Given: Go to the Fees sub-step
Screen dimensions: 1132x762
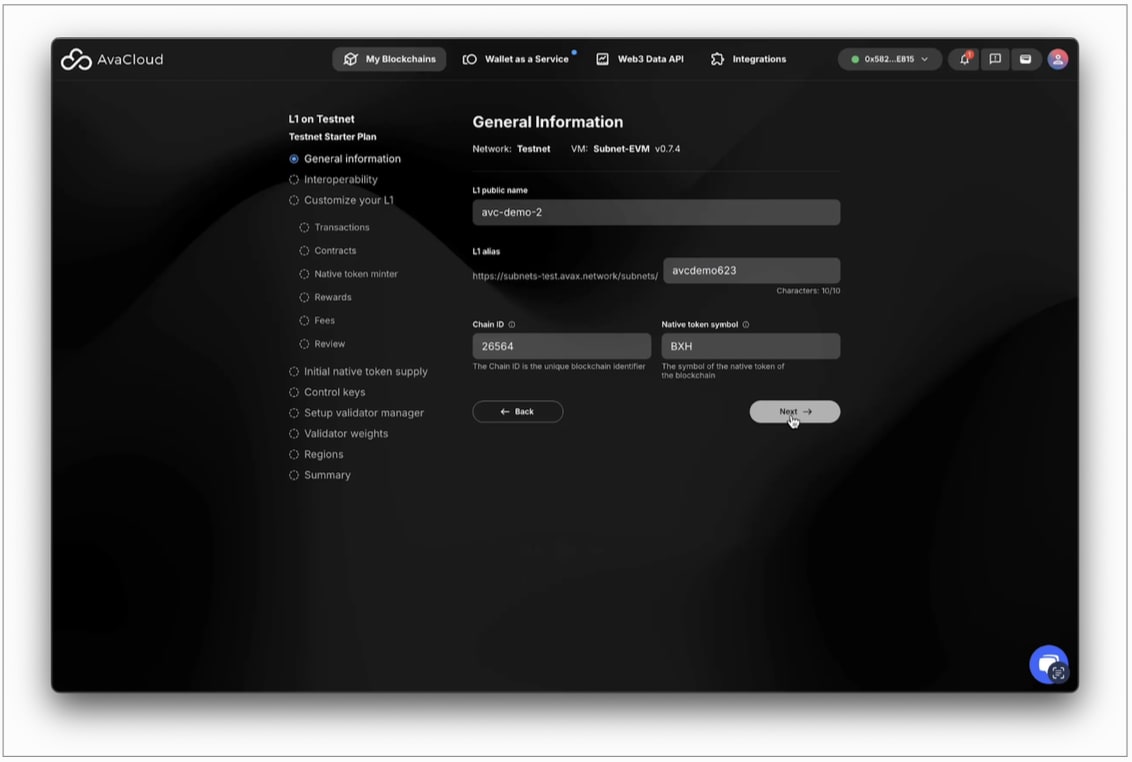Looking at the screenshot, I should (317, 321).
